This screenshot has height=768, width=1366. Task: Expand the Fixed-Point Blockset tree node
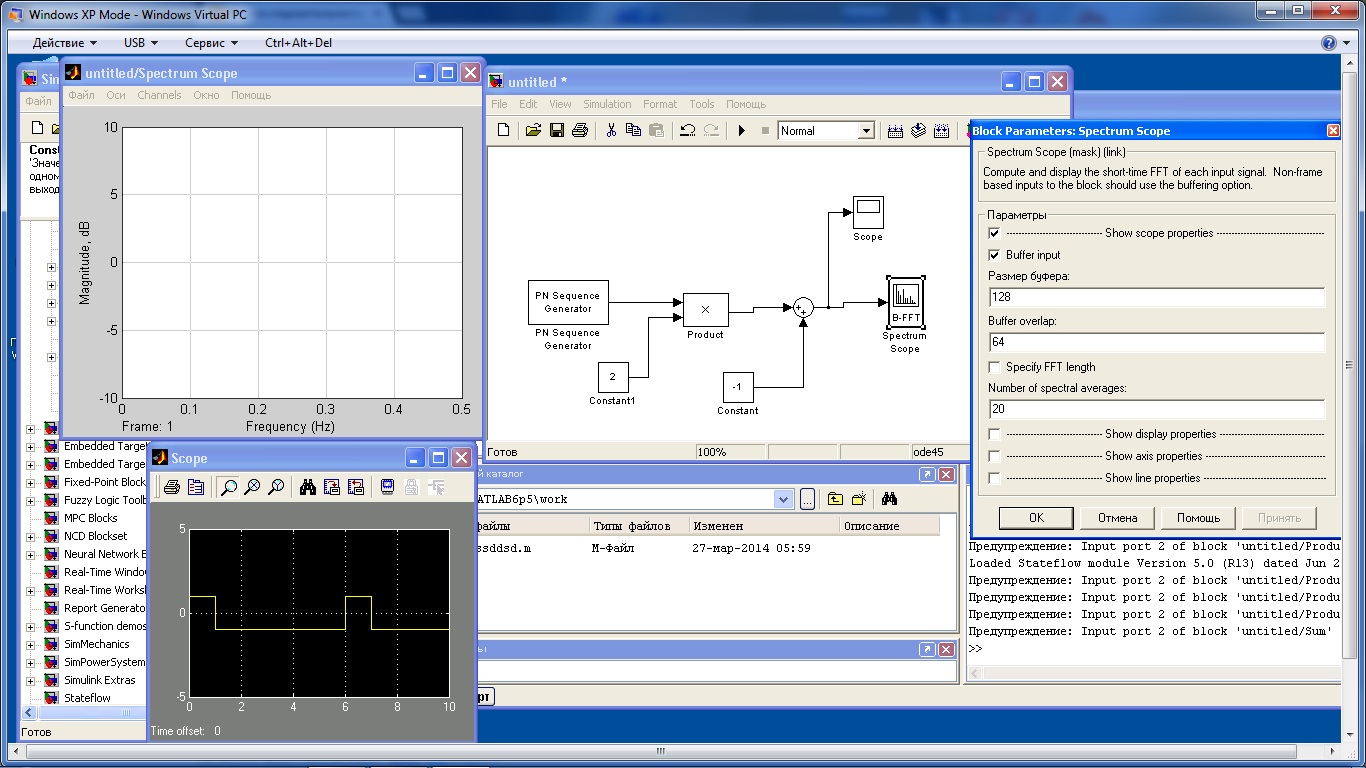[x=30, y=482]
